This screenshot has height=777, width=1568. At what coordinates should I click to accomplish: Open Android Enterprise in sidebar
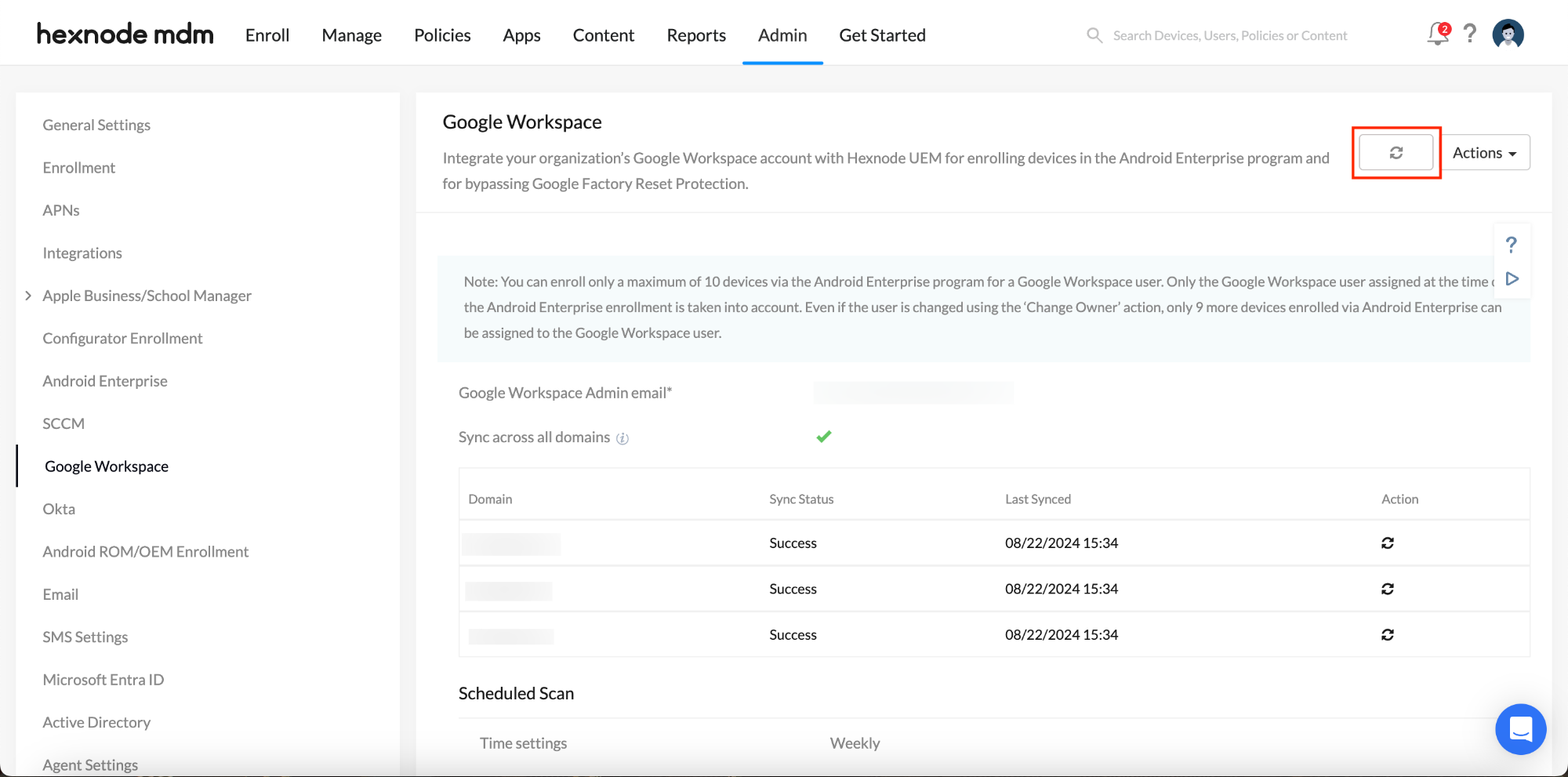[105, 381]
